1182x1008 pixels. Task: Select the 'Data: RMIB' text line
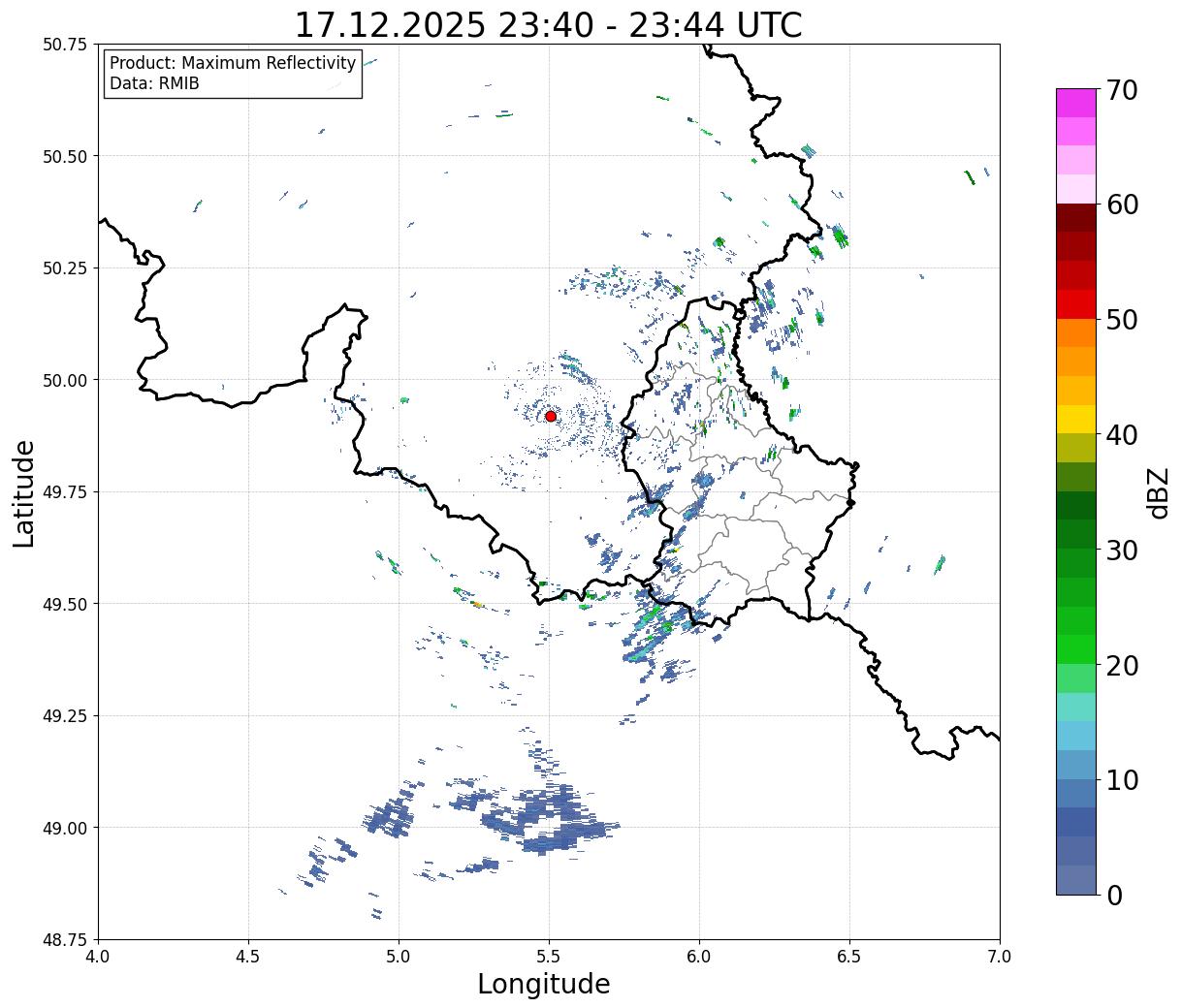click(154, 83)
